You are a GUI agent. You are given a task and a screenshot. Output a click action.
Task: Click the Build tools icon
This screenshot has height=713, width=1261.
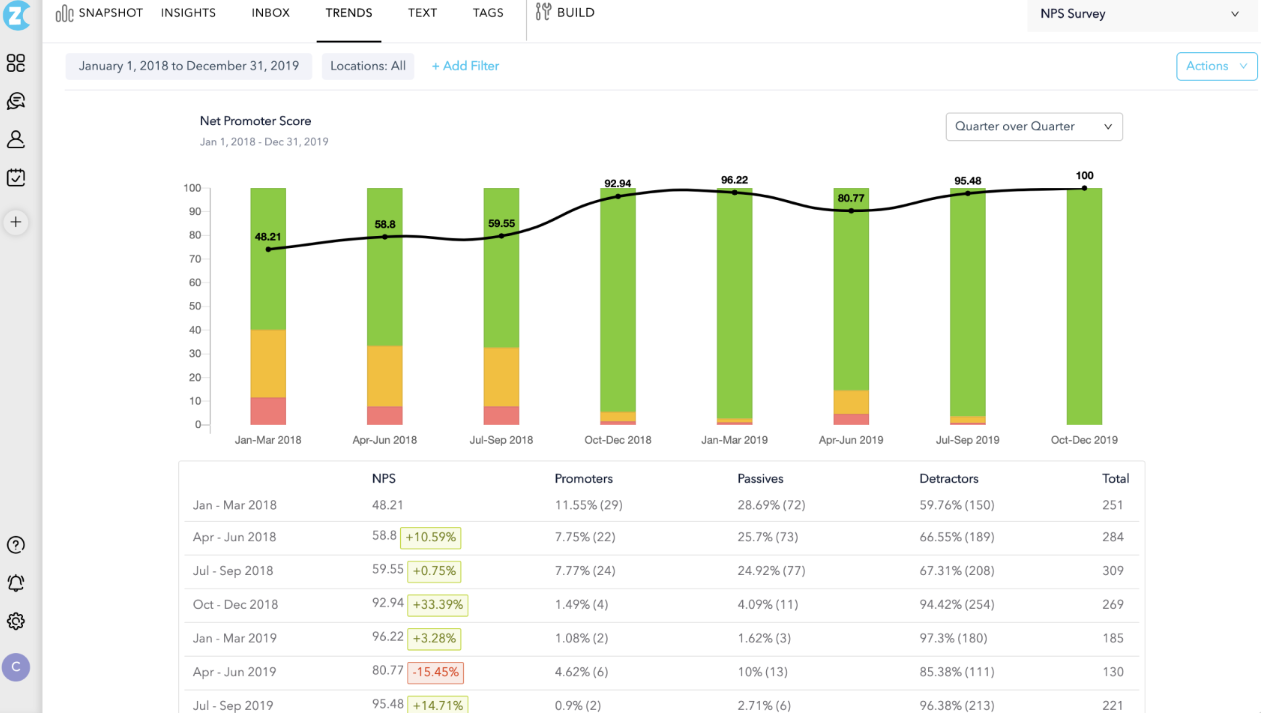click(x=543, y=12)
